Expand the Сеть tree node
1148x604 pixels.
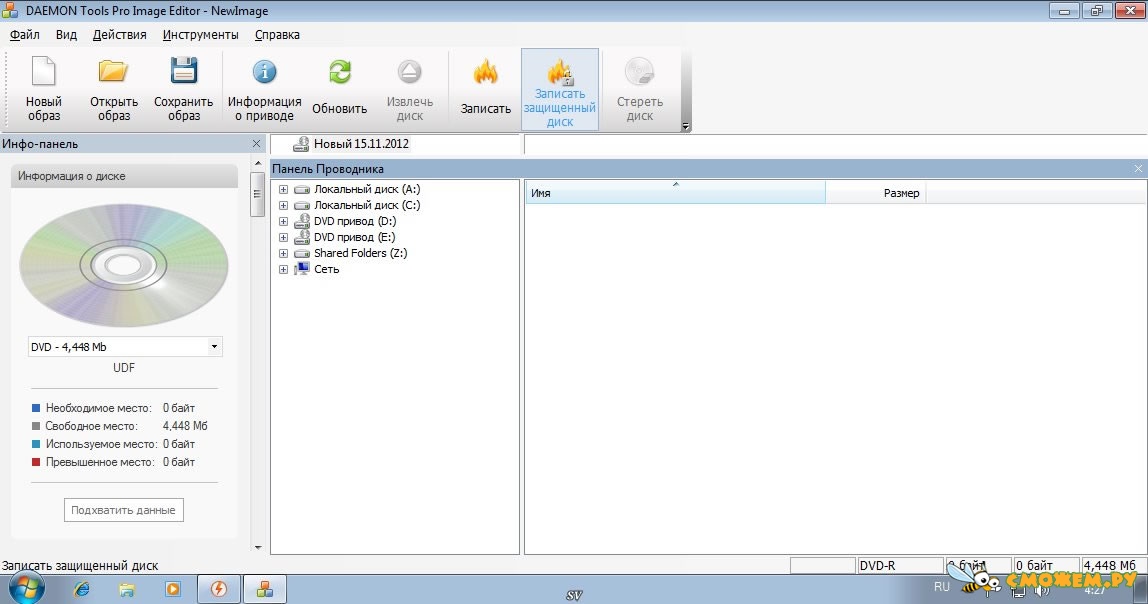click(283, 269)
